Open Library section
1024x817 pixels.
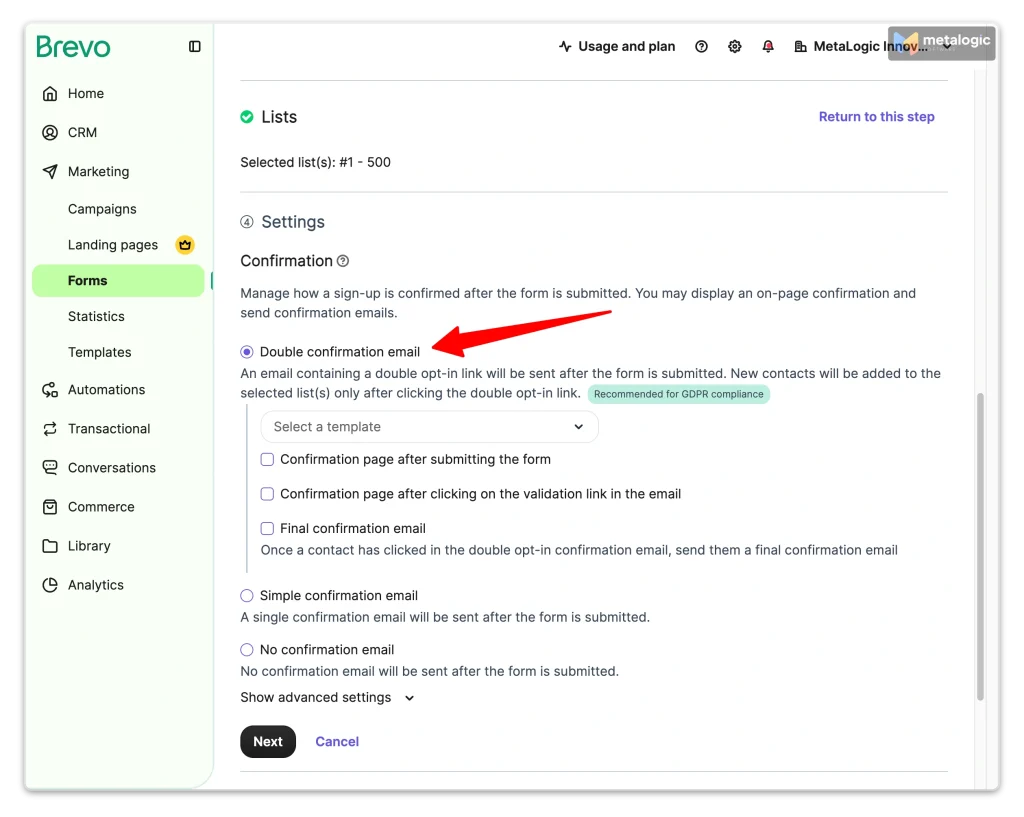pyautogui.click(x=89, y=546)
